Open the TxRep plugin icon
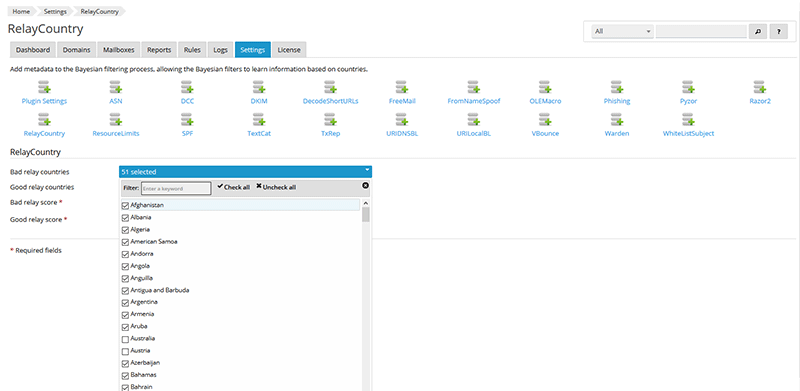 point(330,119)
